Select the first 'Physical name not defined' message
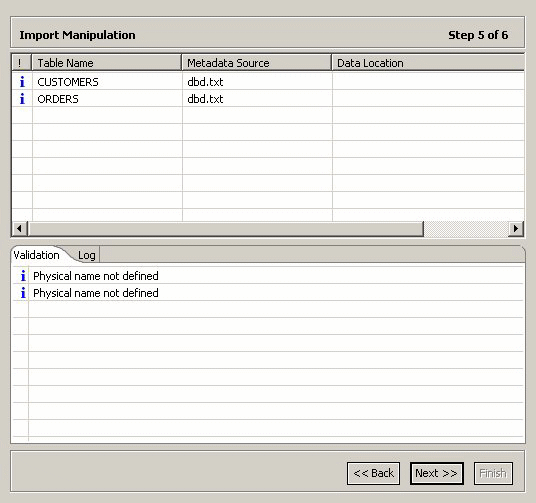Screen dimensions: 536x503 coord(96,276)
